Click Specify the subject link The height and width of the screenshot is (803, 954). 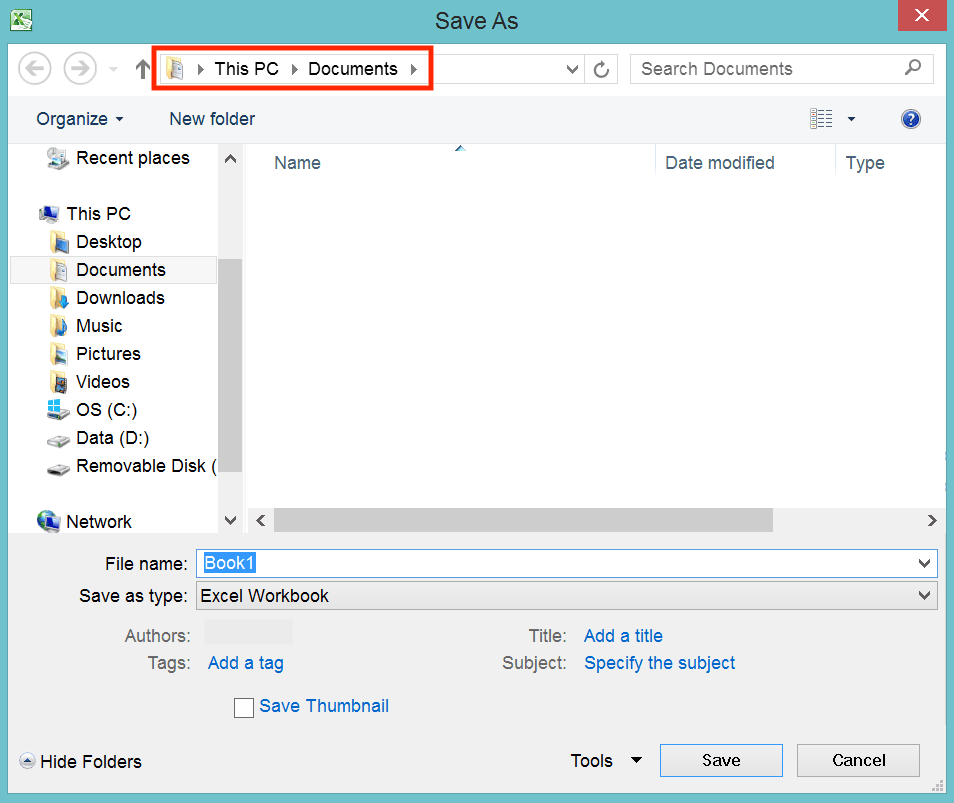[660, 662]
